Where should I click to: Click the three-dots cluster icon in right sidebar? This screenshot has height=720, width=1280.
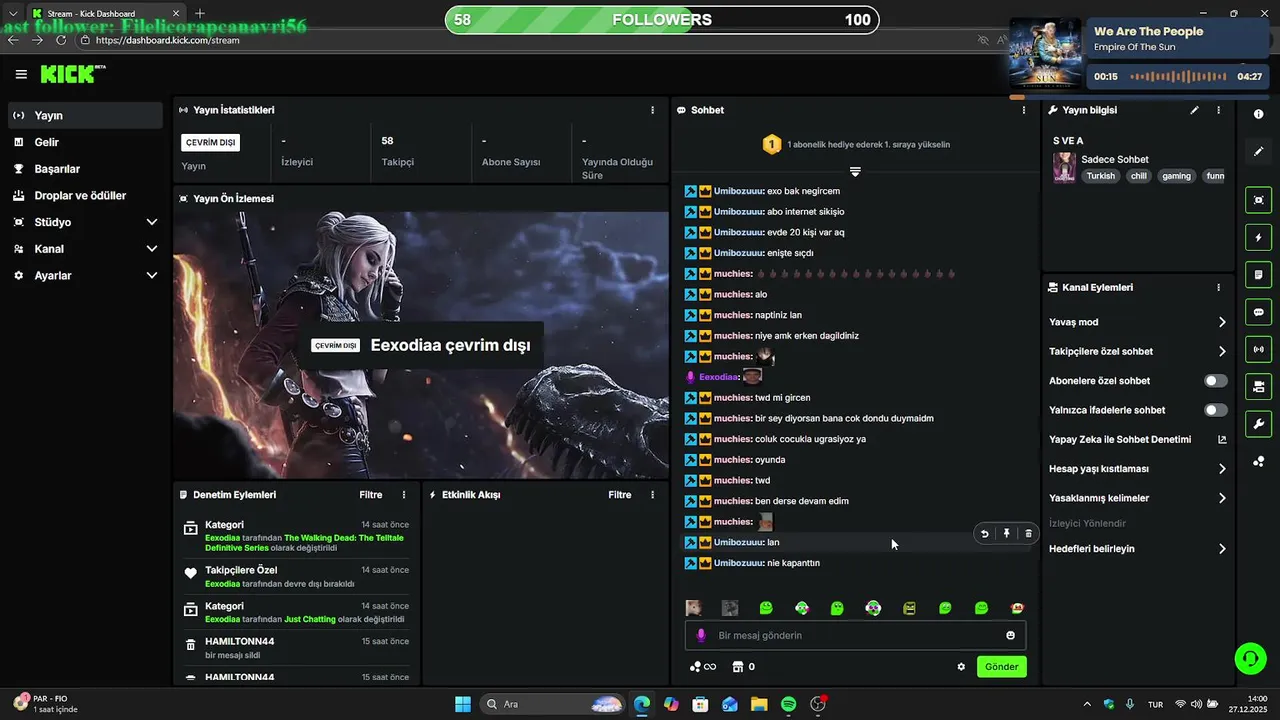tap(1258, 461)
